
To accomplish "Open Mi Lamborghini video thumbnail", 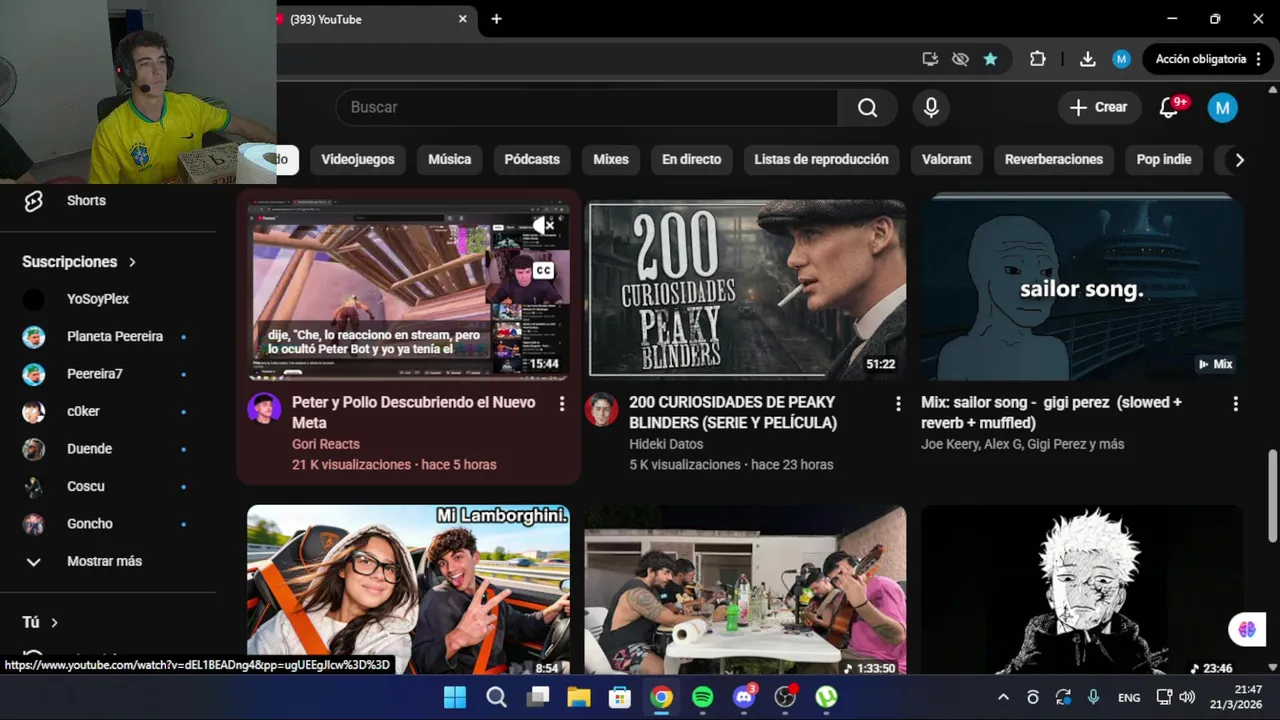I will [409, 590].
